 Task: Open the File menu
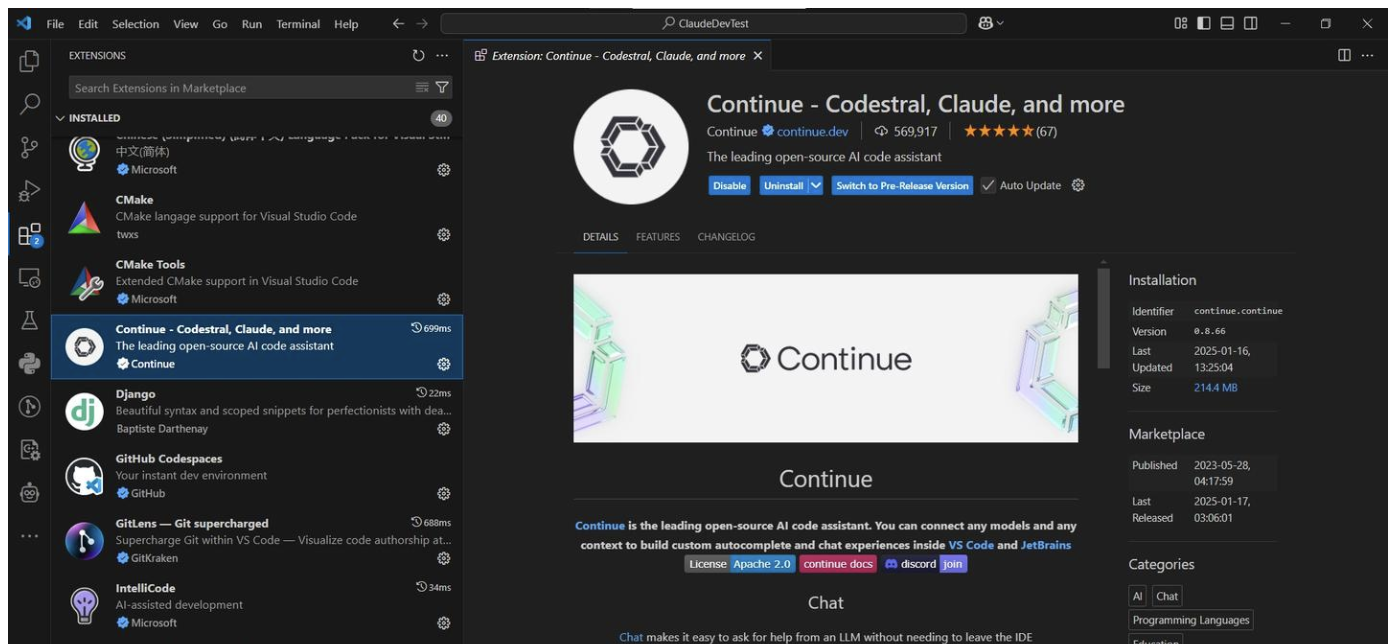[56, 24]
